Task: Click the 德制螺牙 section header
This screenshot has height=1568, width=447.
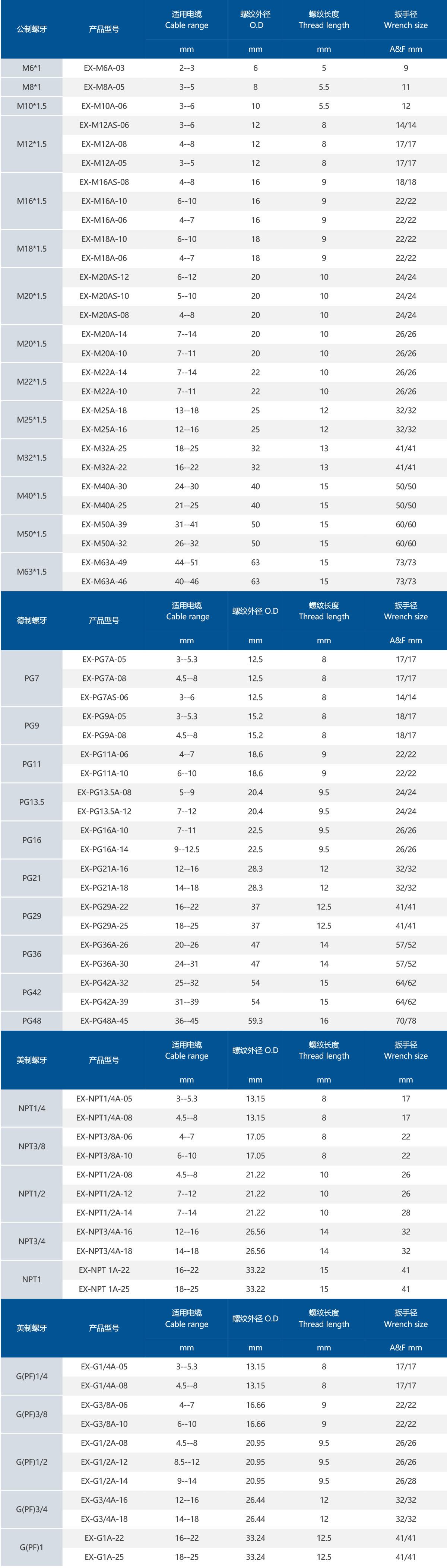Action: click(32, 620)
